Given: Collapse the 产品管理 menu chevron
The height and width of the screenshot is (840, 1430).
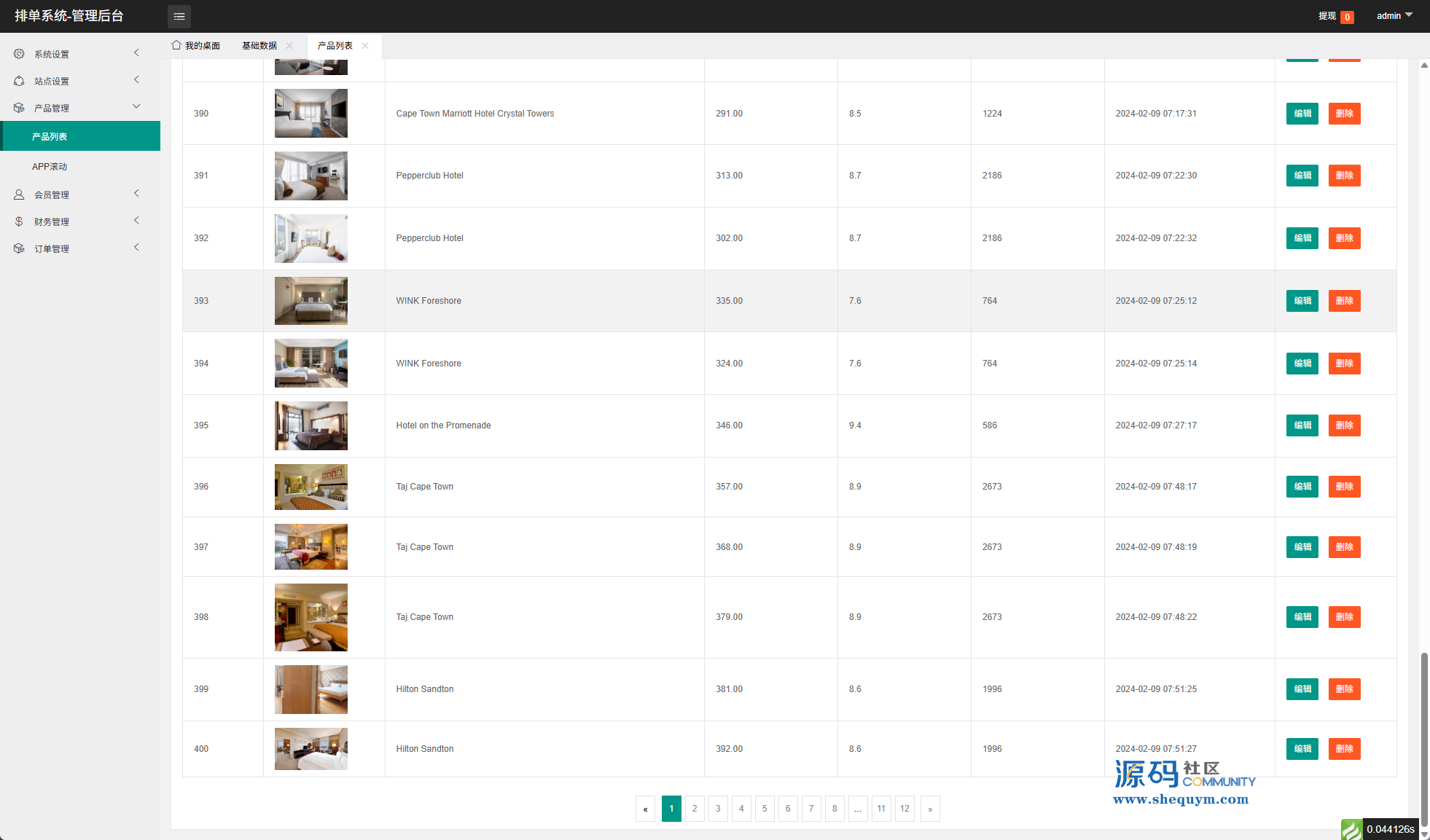Looking at the screenshot, I should click(x=136, y=106).
